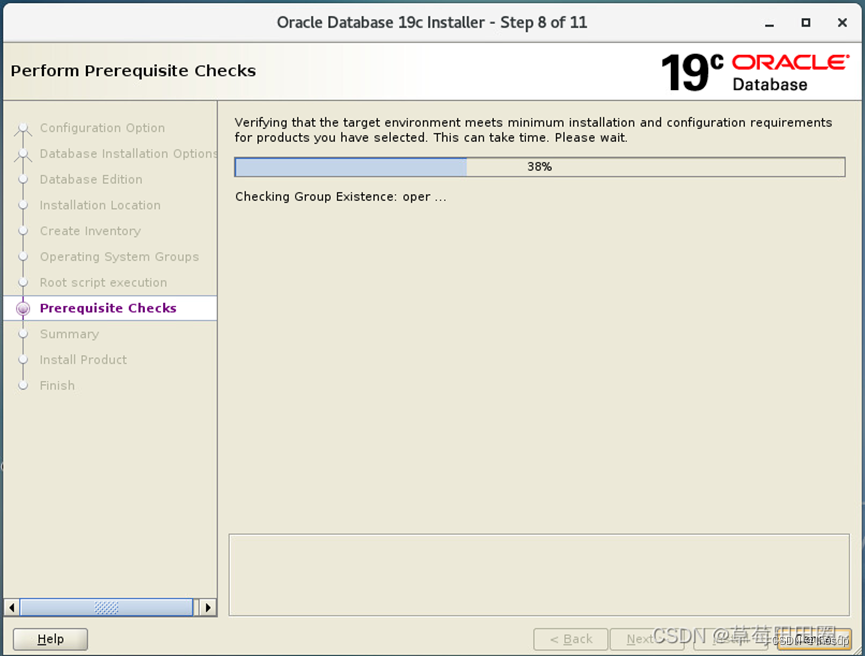Click the Oracle 19c Database logo
The image size is (865, 656).
[x=755, y=72]
